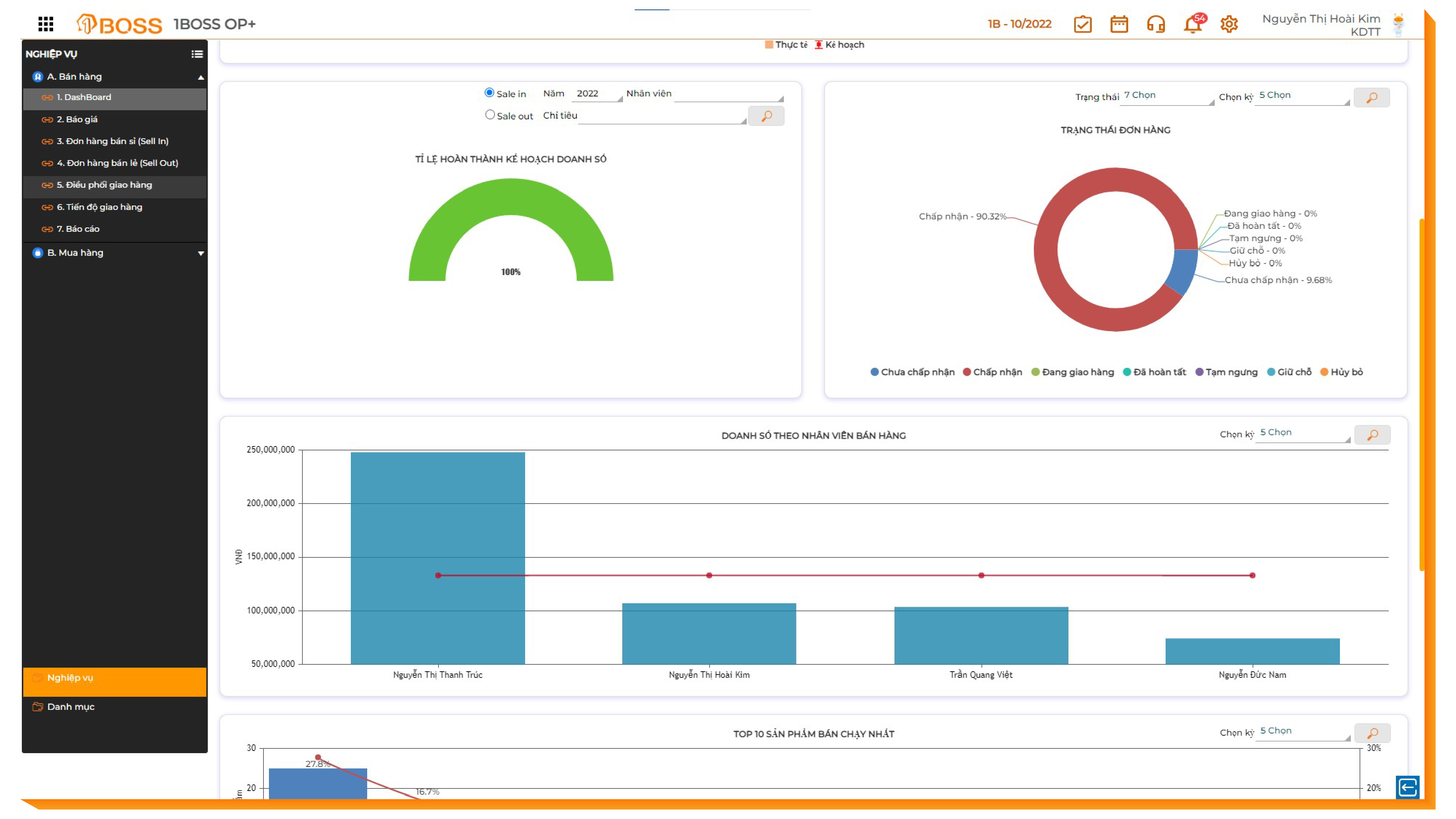The width and height of the screenshot is (1456, 819).
Task: Toggle Chấp nhận legend item in donut chart
Action: pyautogui.click(x=992, y=372)
